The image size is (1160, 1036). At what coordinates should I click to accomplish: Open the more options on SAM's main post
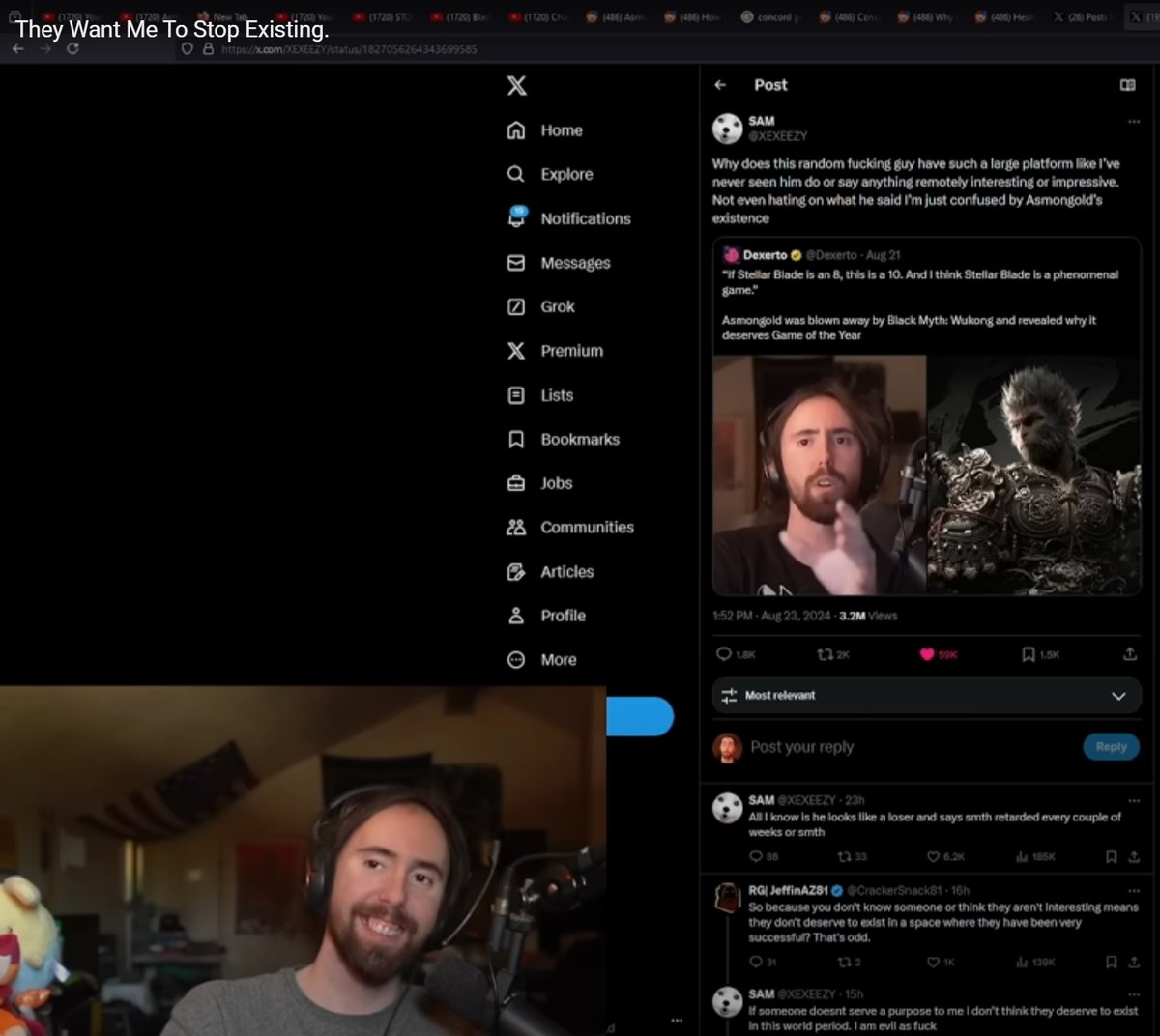[x=1133, y=122]
